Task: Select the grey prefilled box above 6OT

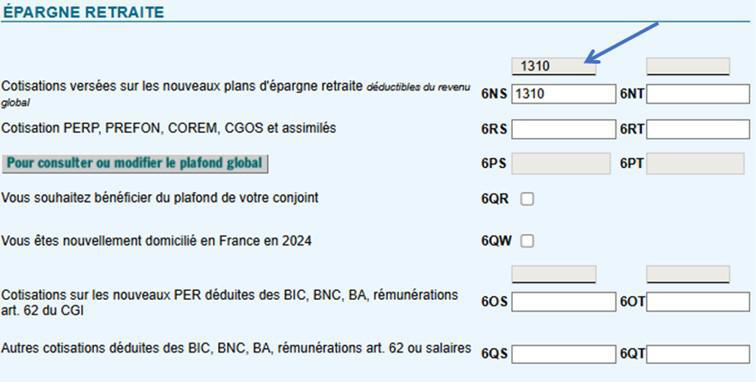Action: [x=688, y=274]
